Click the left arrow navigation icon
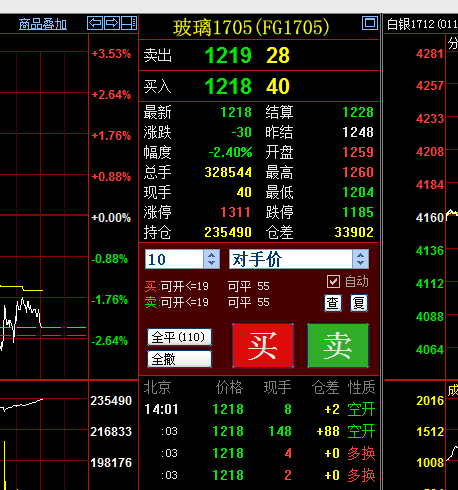The height and width of the screenshot is (490, 458). pos(95,23)
